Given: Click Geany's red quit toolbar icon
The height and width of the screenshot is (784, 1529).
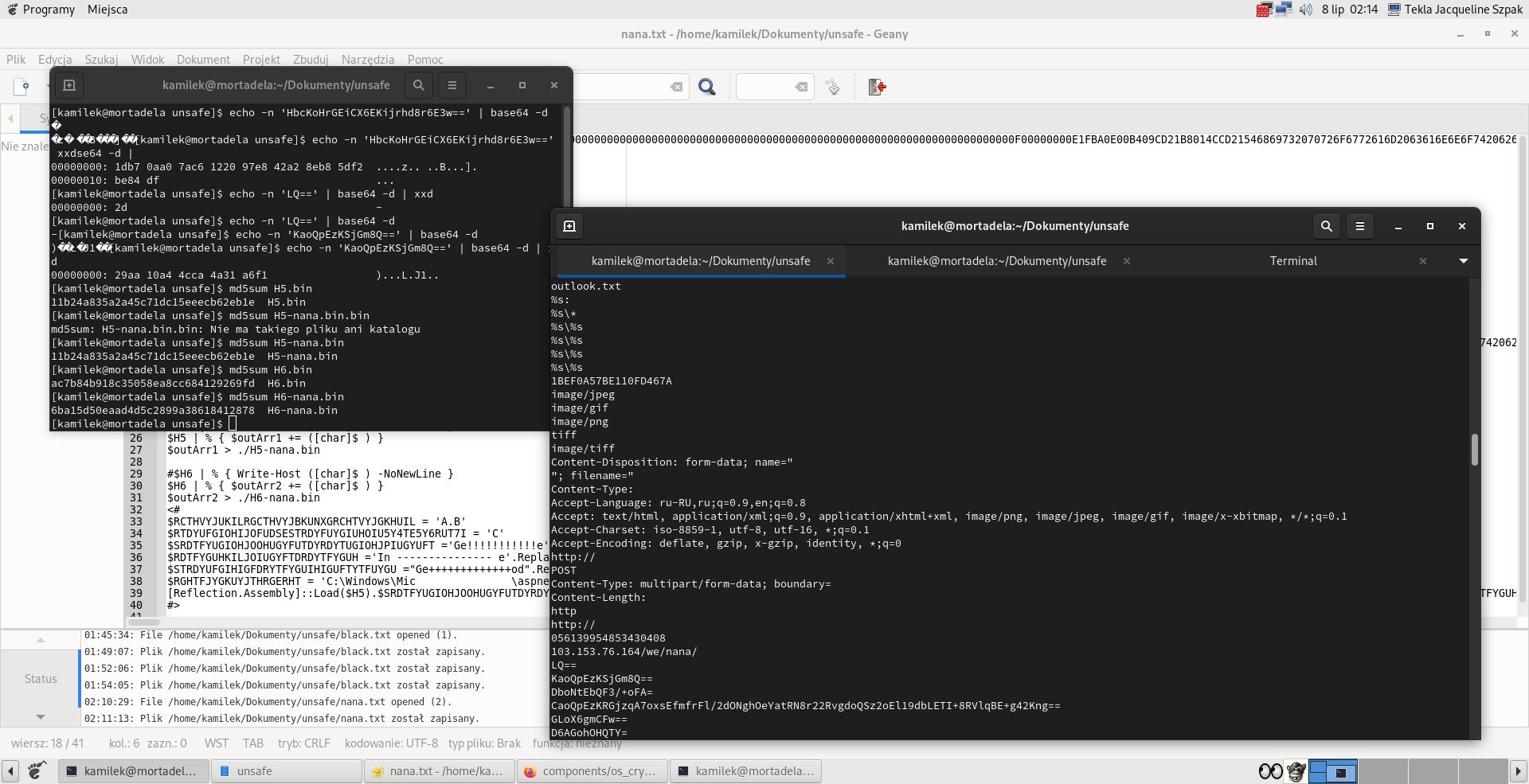Looking at the screenshot, I should (877, 88).
